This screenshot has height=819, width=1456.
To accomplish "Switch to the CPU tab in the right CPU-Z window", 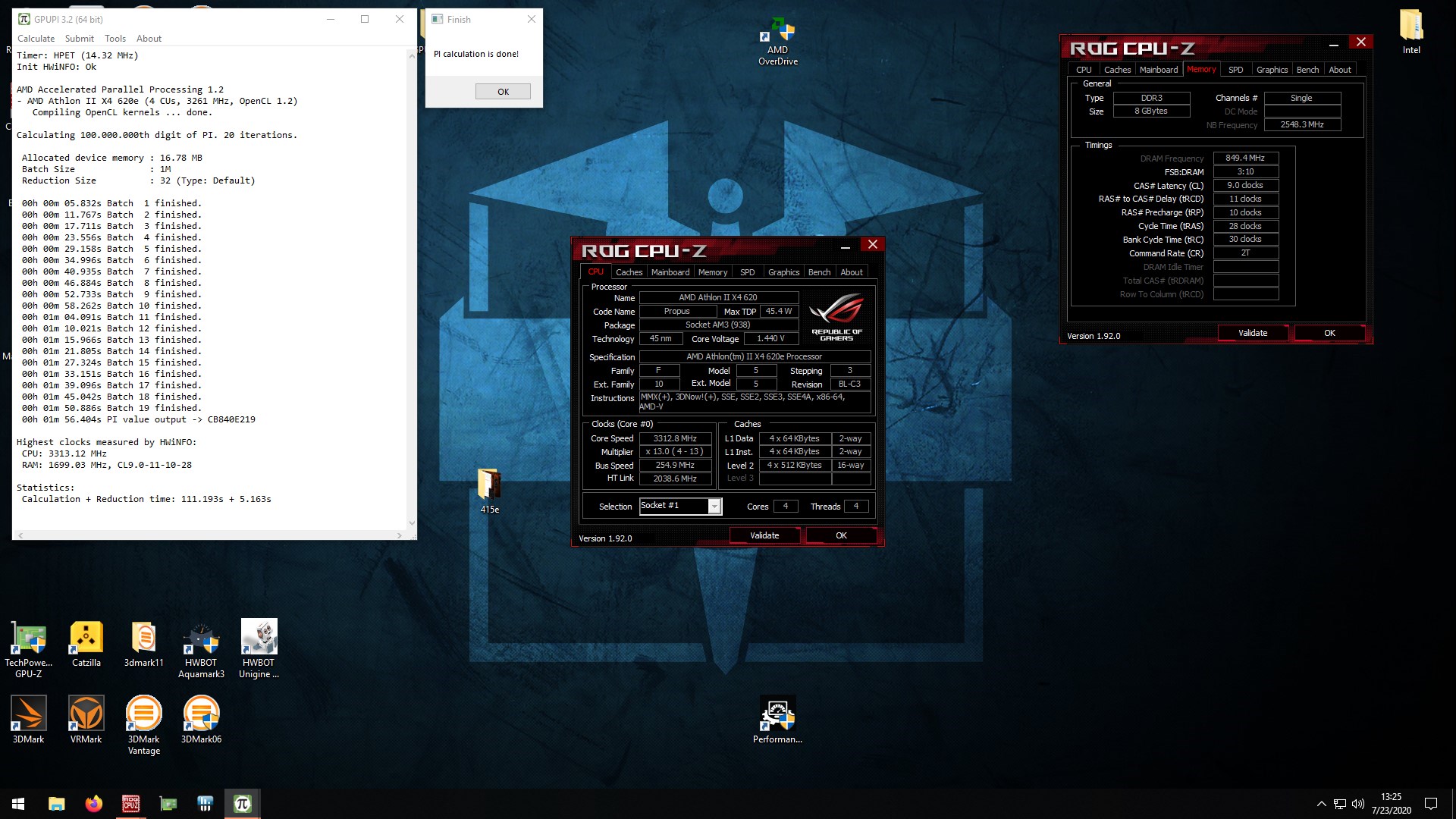I will (1084, 70).
